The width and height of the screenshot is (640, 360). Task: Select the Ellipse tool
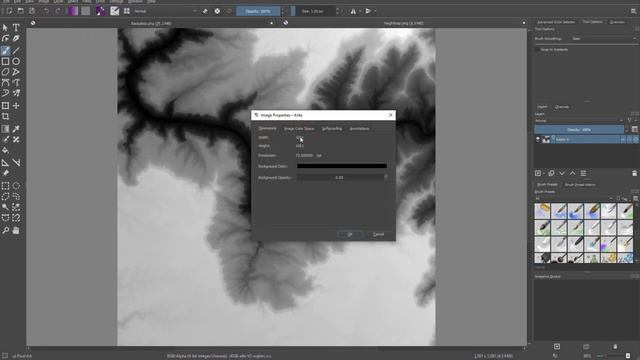[16, 61]
